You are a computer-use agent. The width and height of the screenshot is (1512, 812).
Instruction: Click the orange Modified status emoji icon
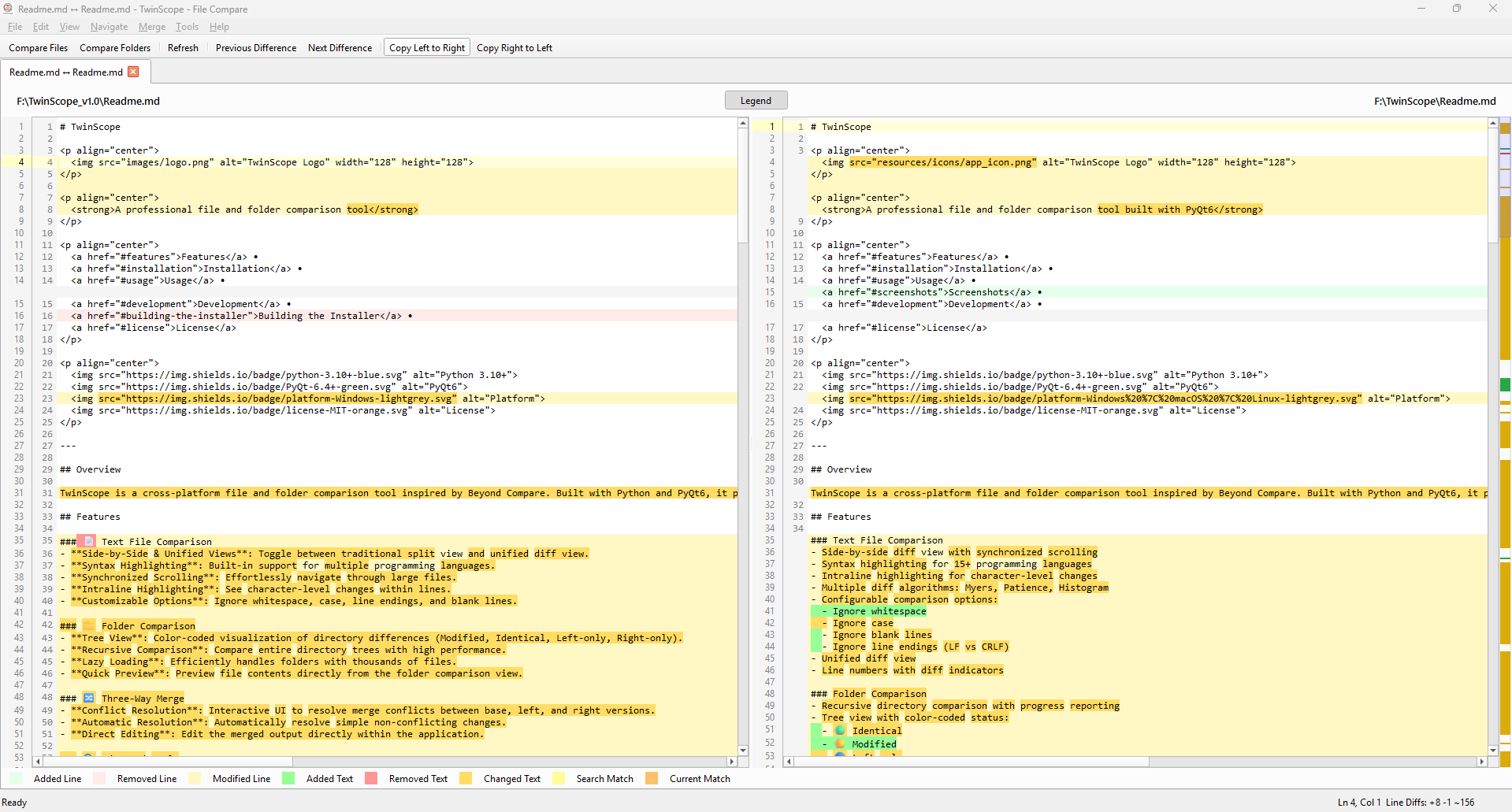coord(840,743)
